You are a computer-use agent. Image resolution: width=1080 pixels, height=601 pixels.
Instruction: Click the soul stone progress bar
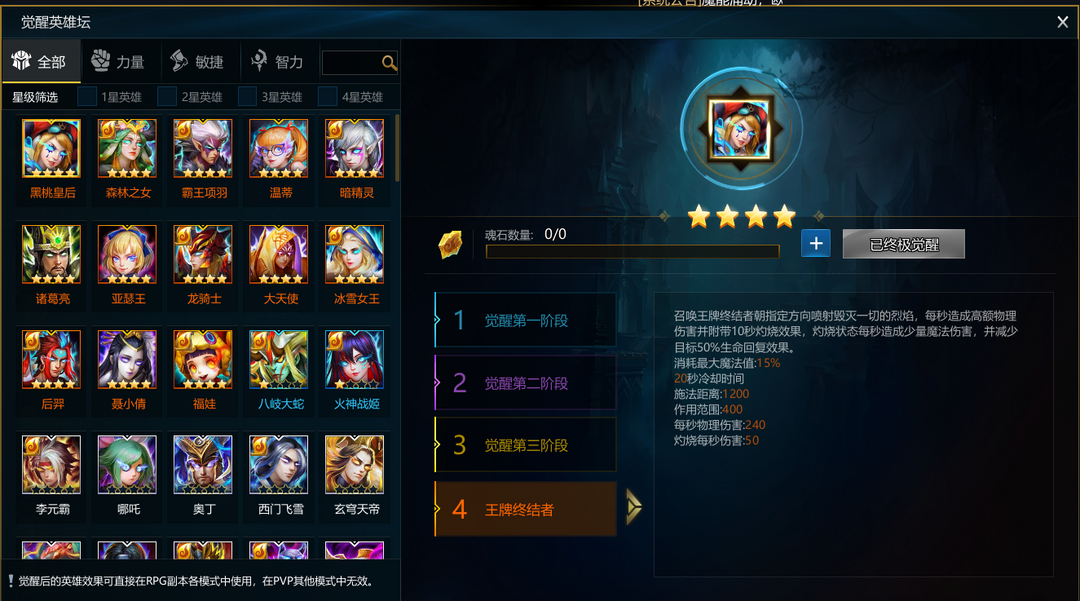(x=632, y=252)
